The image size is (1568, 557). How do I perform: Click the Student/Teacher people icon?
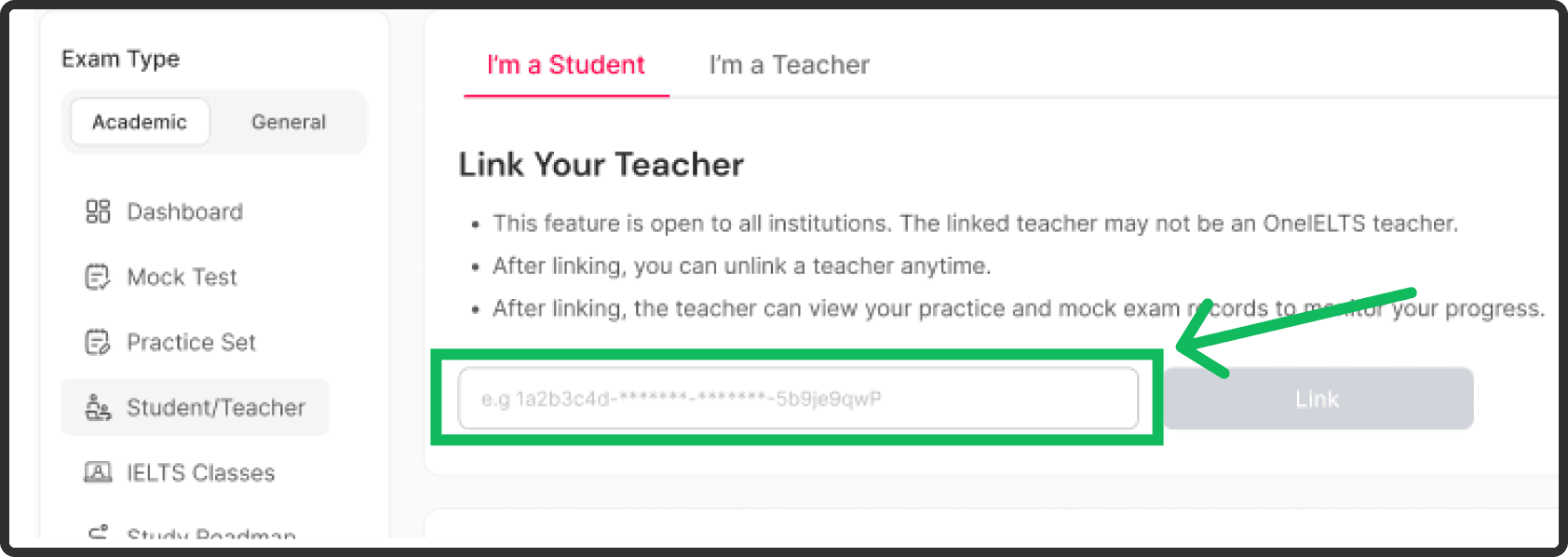pos(98,407)
